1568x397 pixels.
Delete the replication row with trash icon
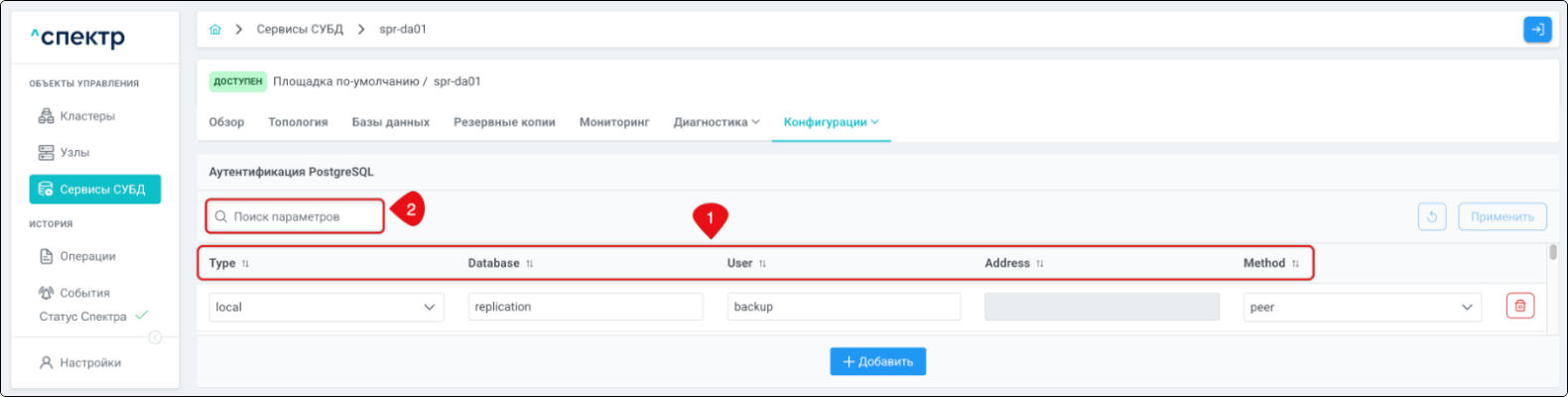[x=1519, y=307]
